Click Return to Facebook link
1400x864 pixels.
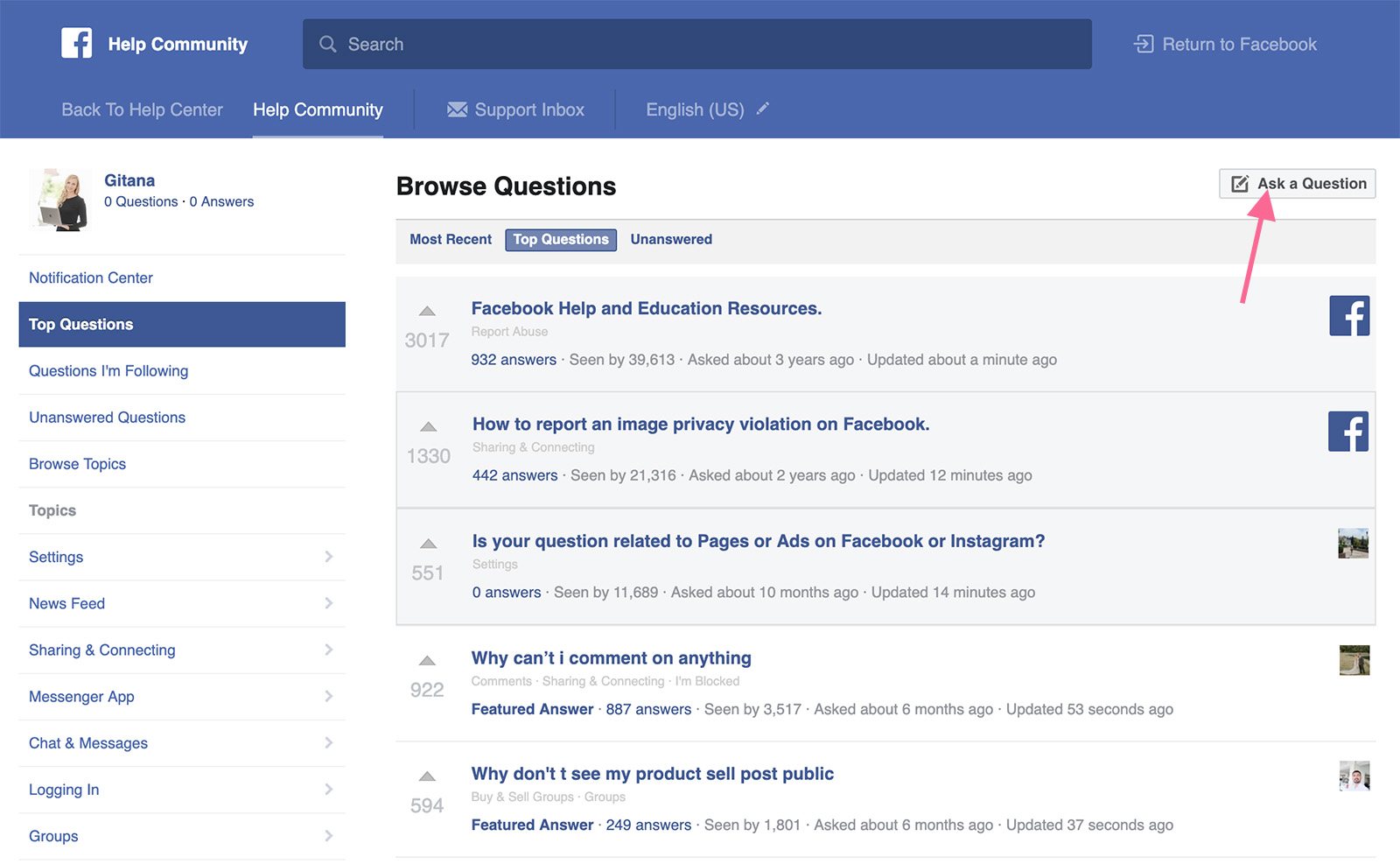(x=1225, y=44)
